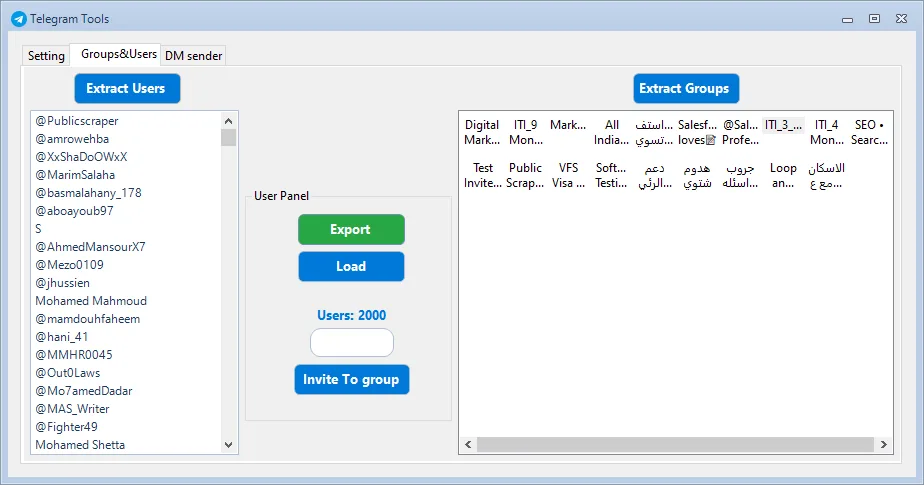The width and height of the screenshot is (924, 485).
Task: Click the users list scroll-up arrow
Action: 229,120
